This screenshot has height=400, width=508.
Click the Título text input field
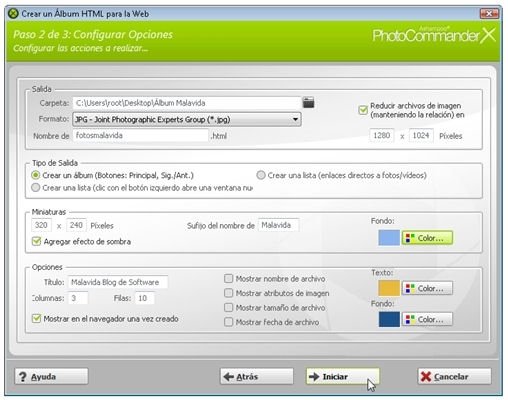tap(118, 282)
